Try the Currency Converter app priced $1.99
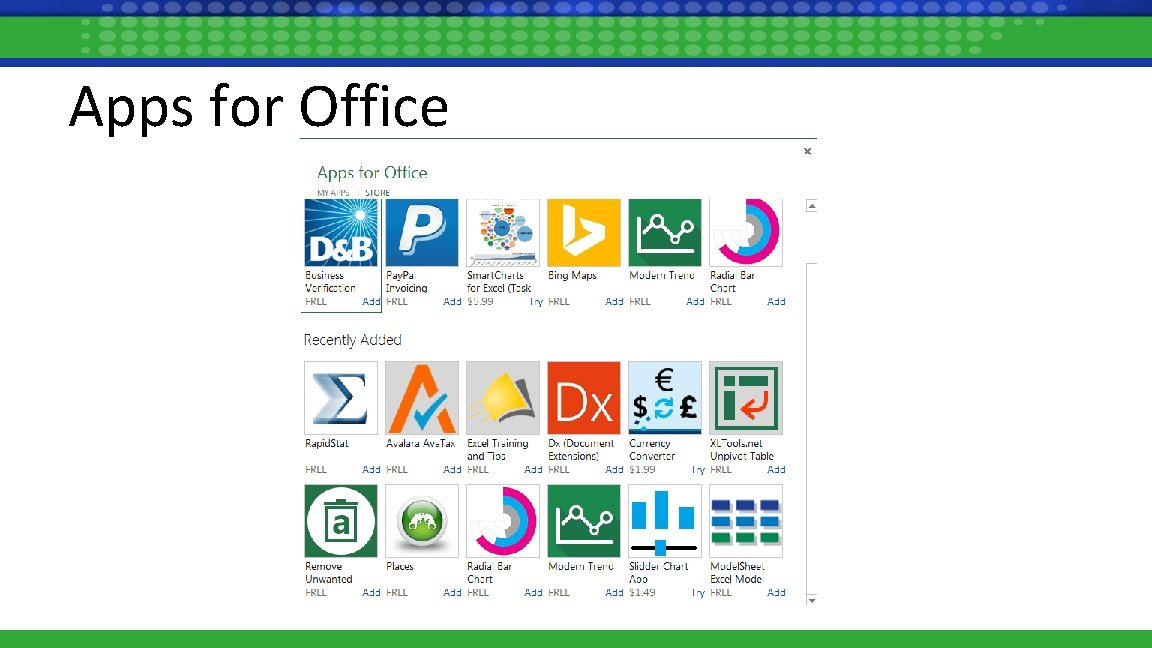The width and height of the screenshot is (1152, 648). pos(698,469)
